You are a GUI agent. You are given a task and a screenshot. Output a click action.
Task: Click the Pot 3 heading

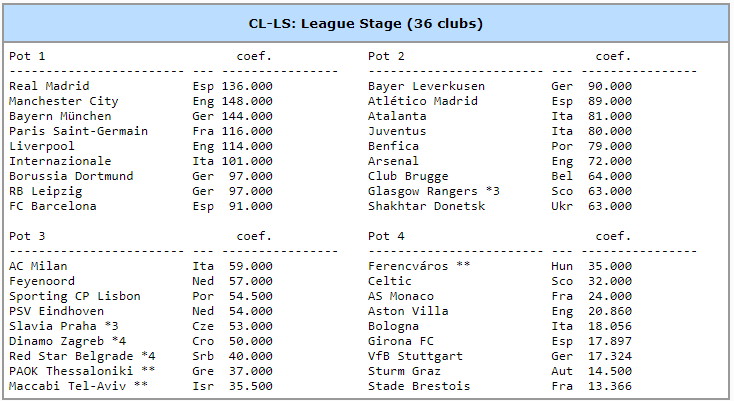[27, 236]
